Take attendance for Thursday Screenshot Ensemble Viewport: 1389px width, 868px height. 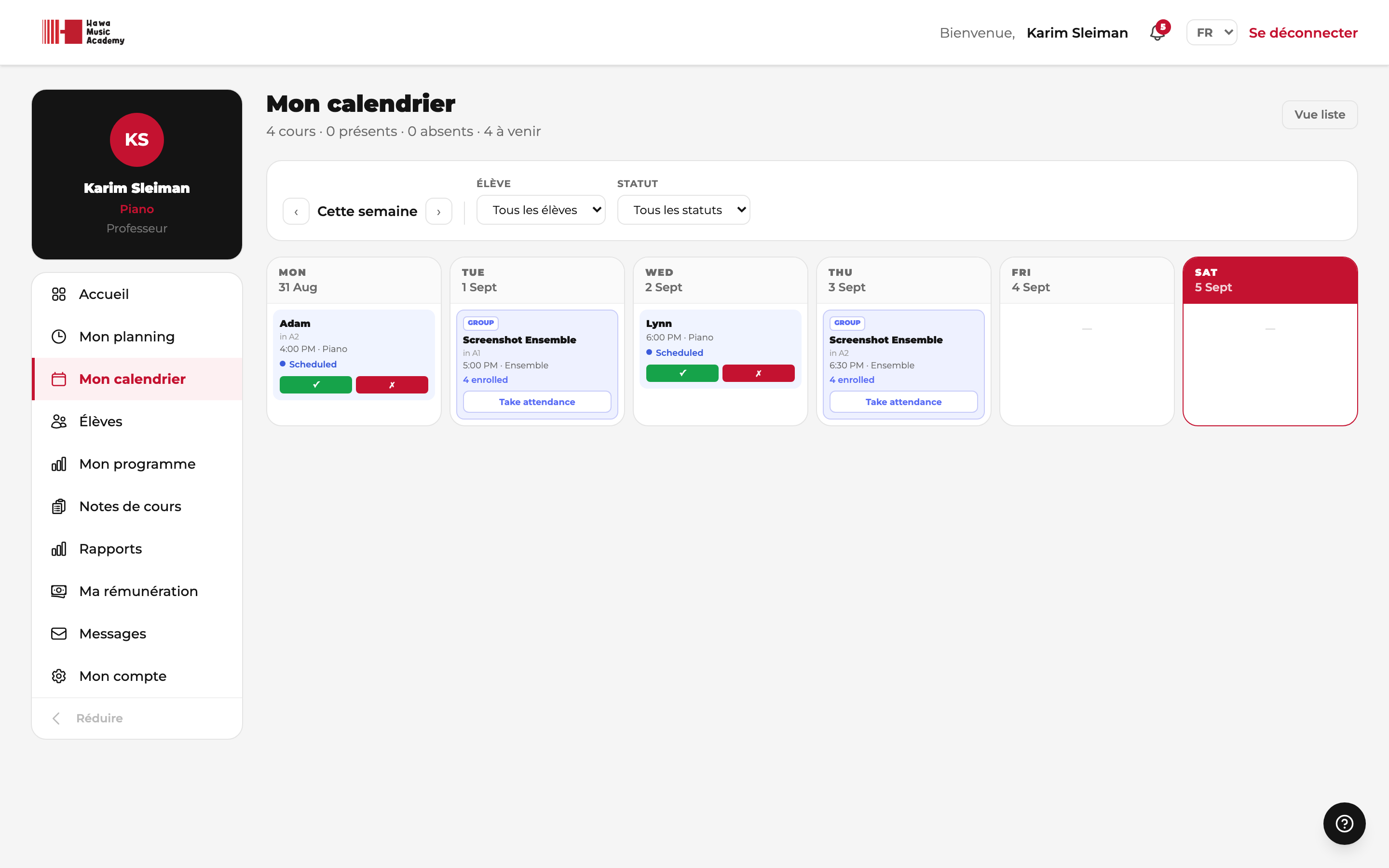(x=903, y=402)
